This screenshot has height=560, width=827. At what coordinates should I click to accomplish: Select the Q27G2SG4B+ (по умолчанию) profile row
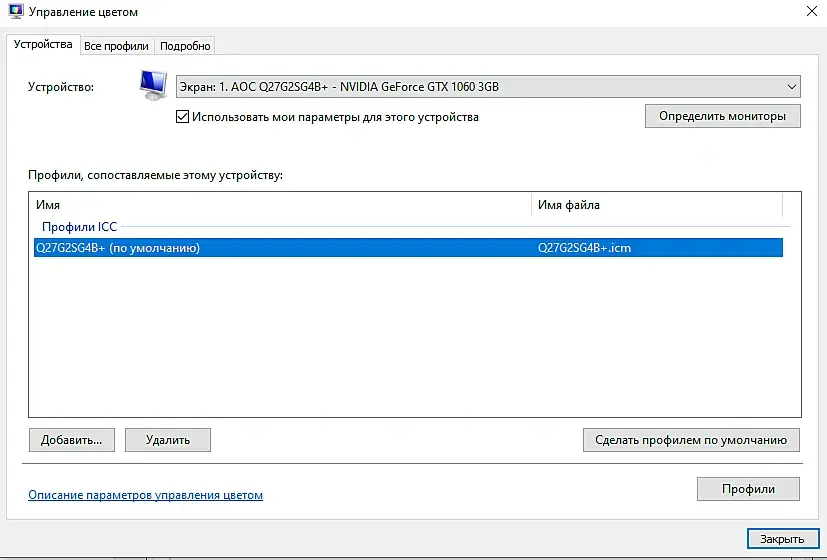[408, 248]
